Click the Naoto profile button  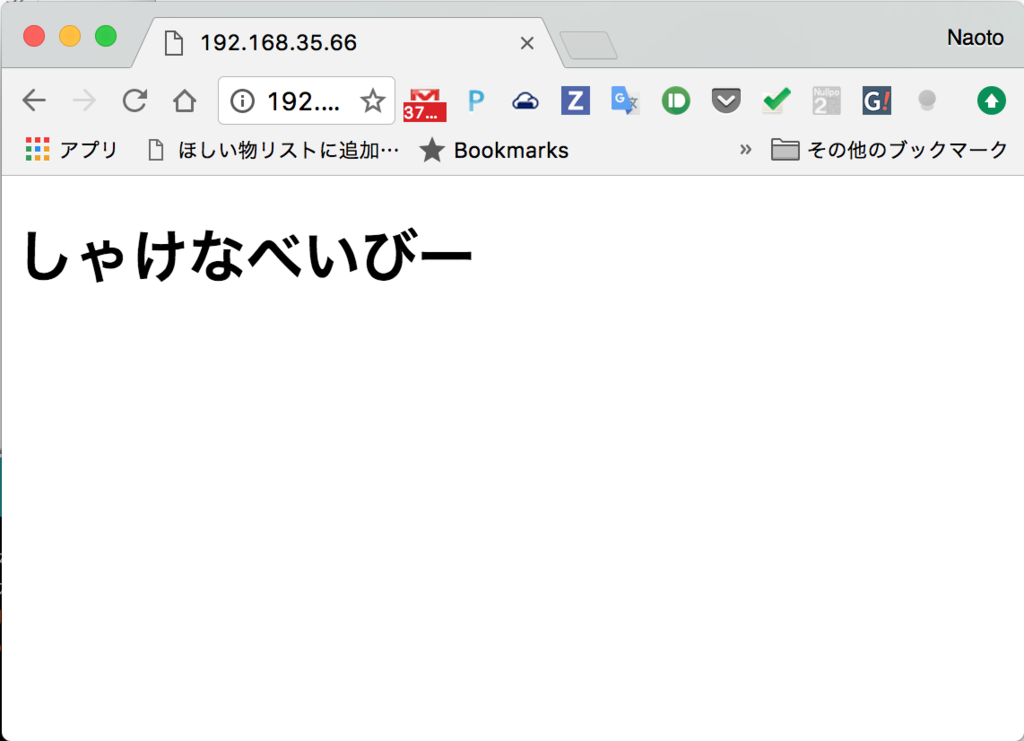[975, 37]
